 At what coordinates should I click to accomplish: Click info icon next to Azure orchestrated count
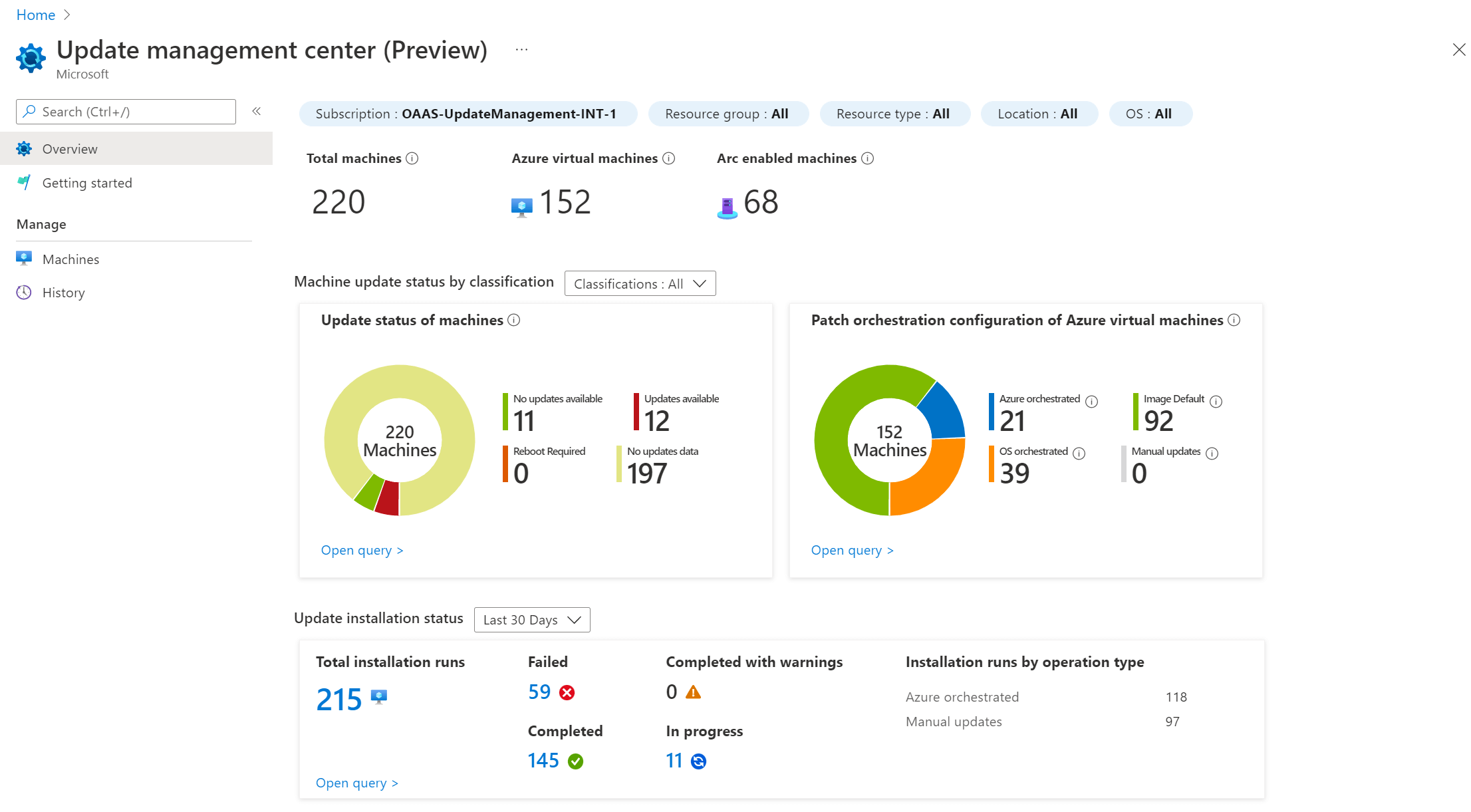tap(1092, 401)
